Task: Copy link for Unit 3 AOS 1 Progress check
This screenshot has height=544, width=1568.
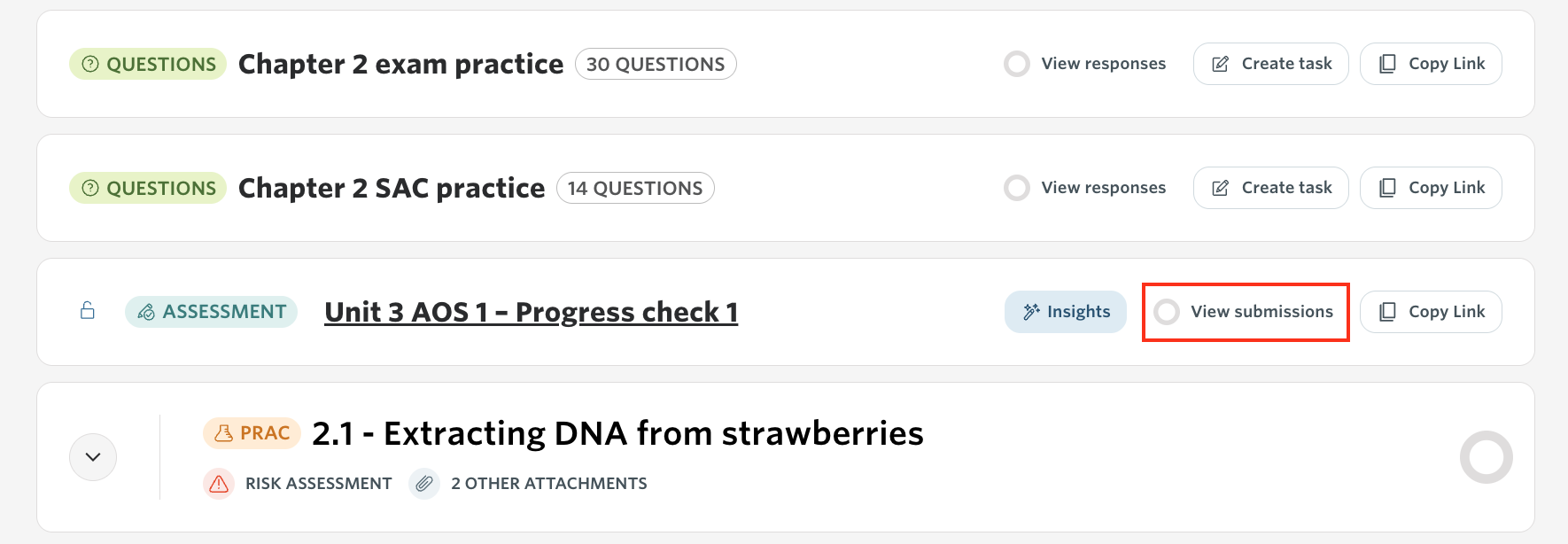Action: (1432, 312)
